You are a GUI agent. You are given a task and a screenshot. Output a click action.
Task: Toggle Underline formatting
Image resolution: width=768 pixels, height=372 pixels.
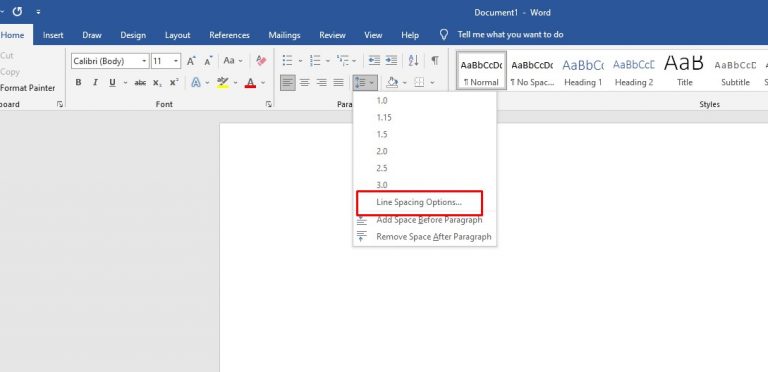112,83
